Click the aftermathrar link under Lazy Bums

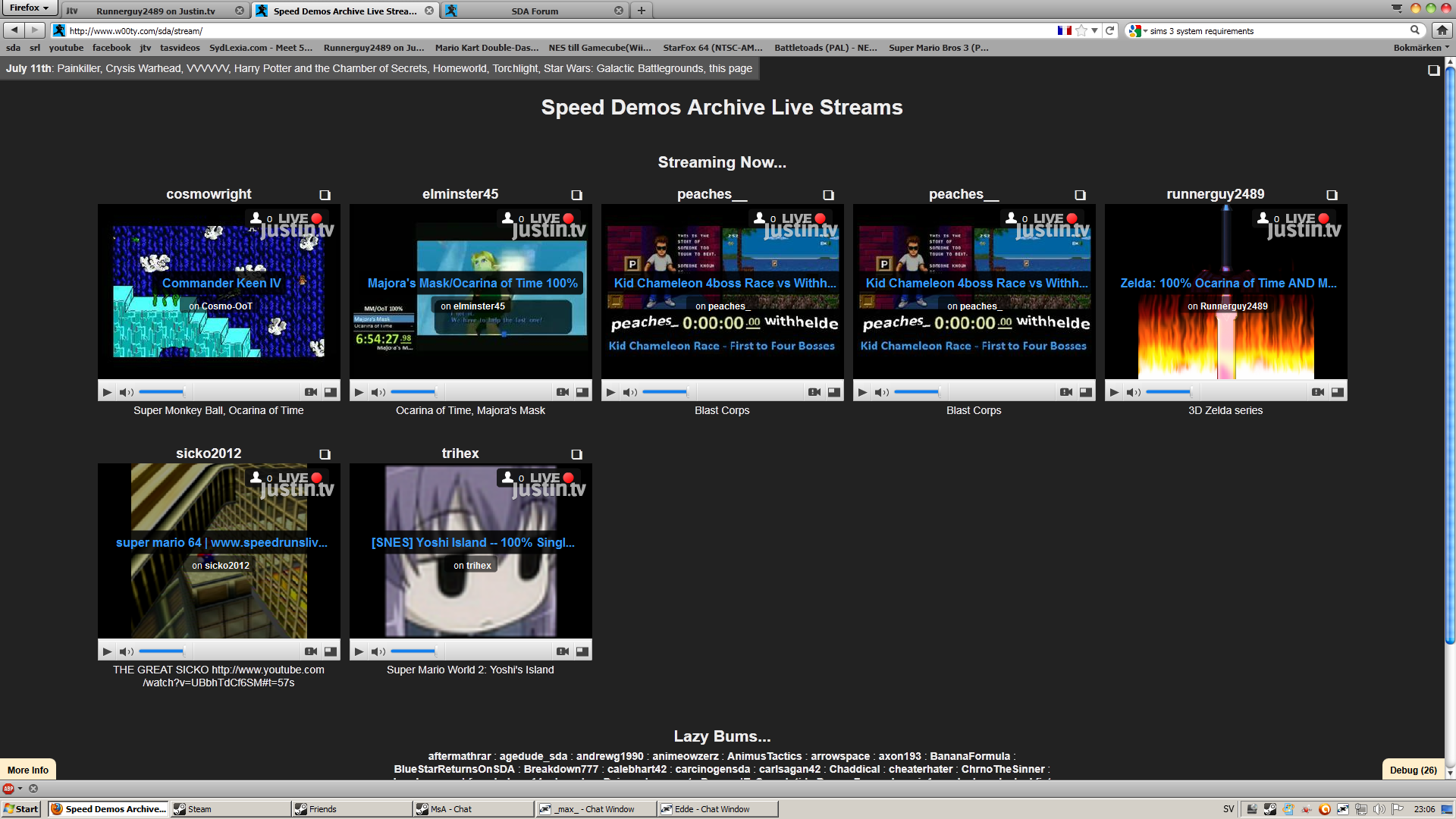[459, 756]
